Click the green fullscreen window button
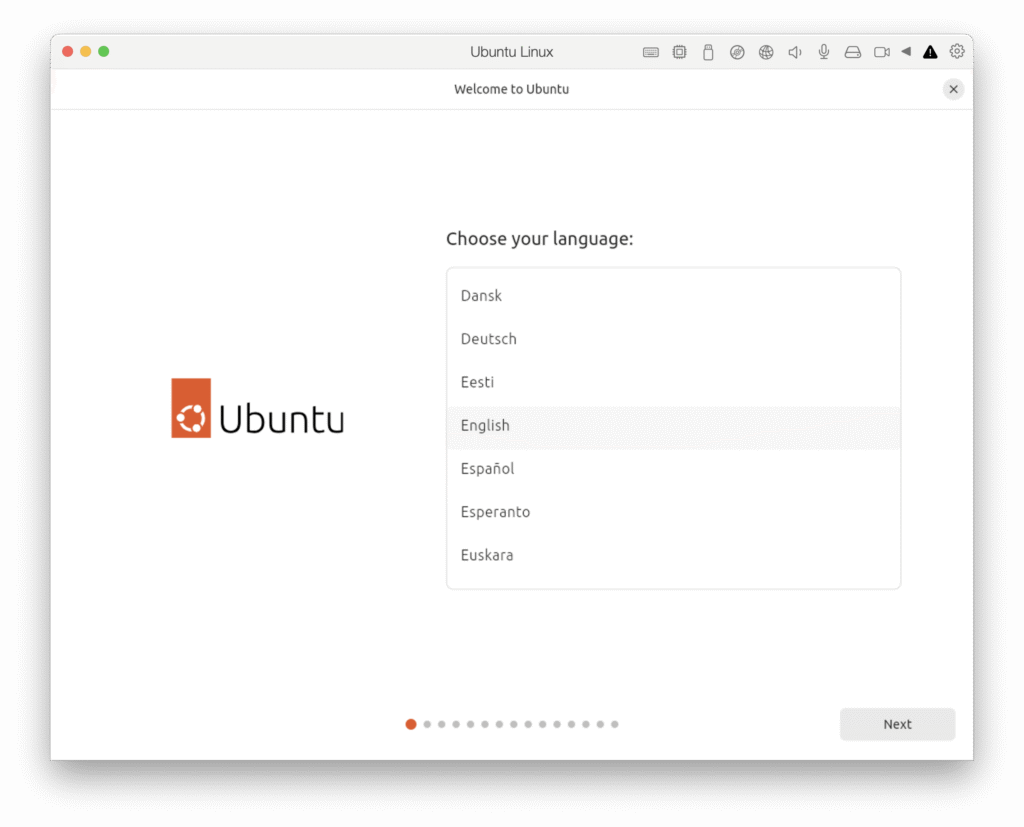Screen dimensions: 1024x827 (104, 52)
